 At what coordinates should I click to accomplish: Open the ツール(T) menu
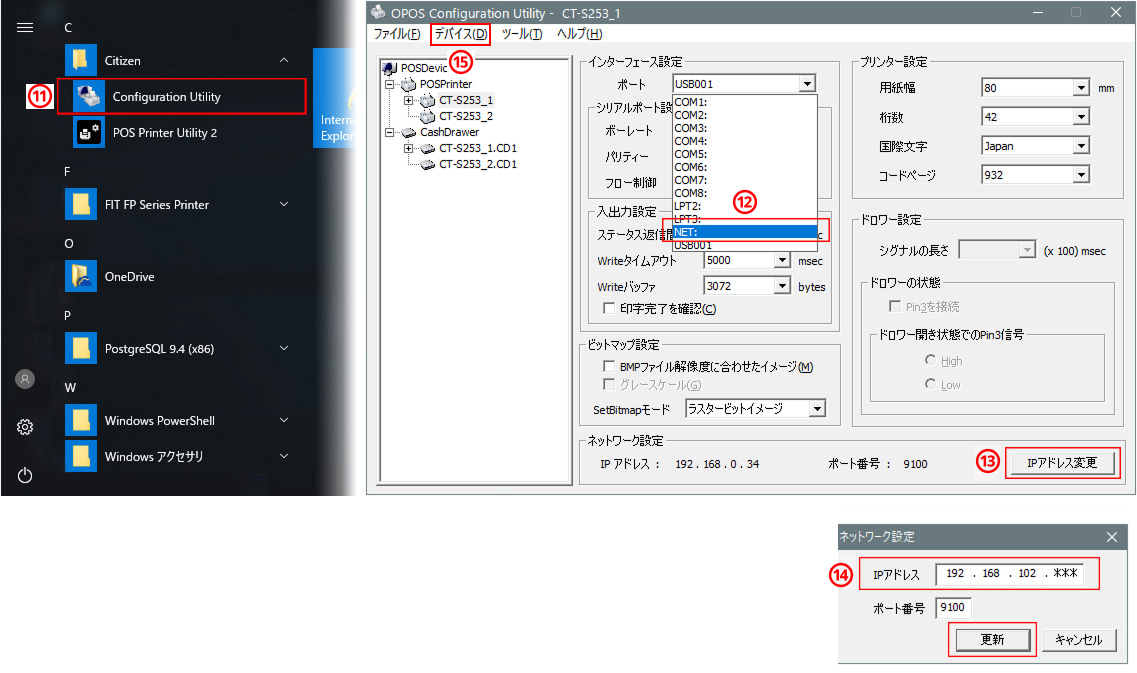pos(521,34)
